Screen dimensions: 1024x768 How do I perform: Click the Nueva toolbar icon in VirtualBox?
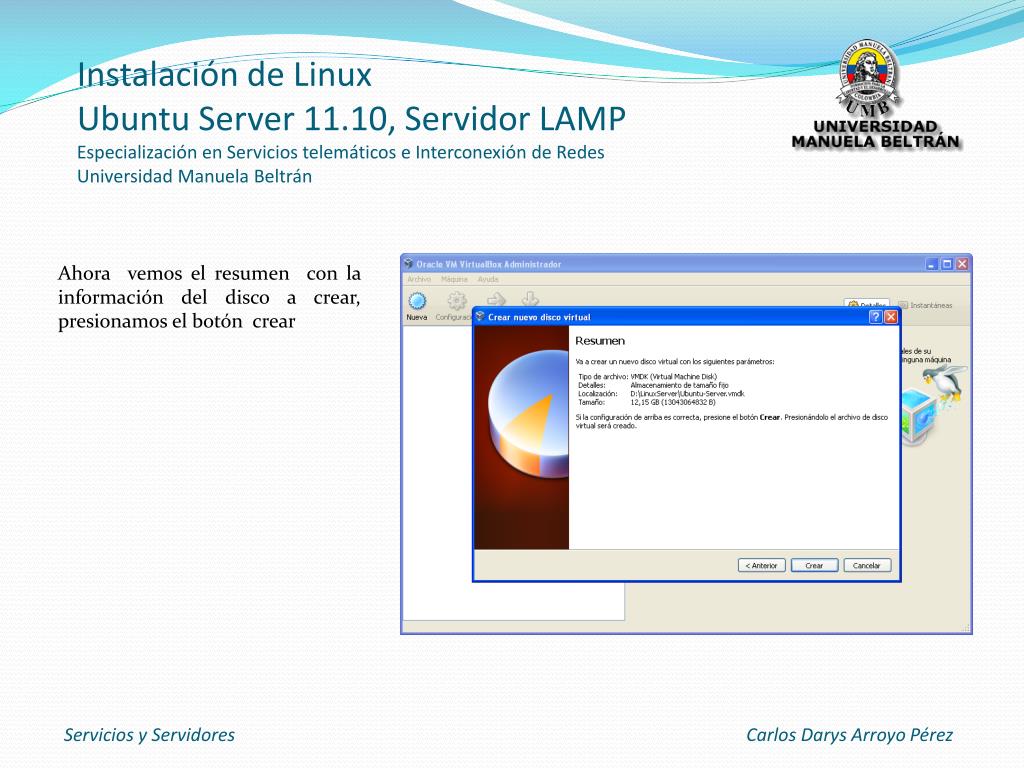417,306
